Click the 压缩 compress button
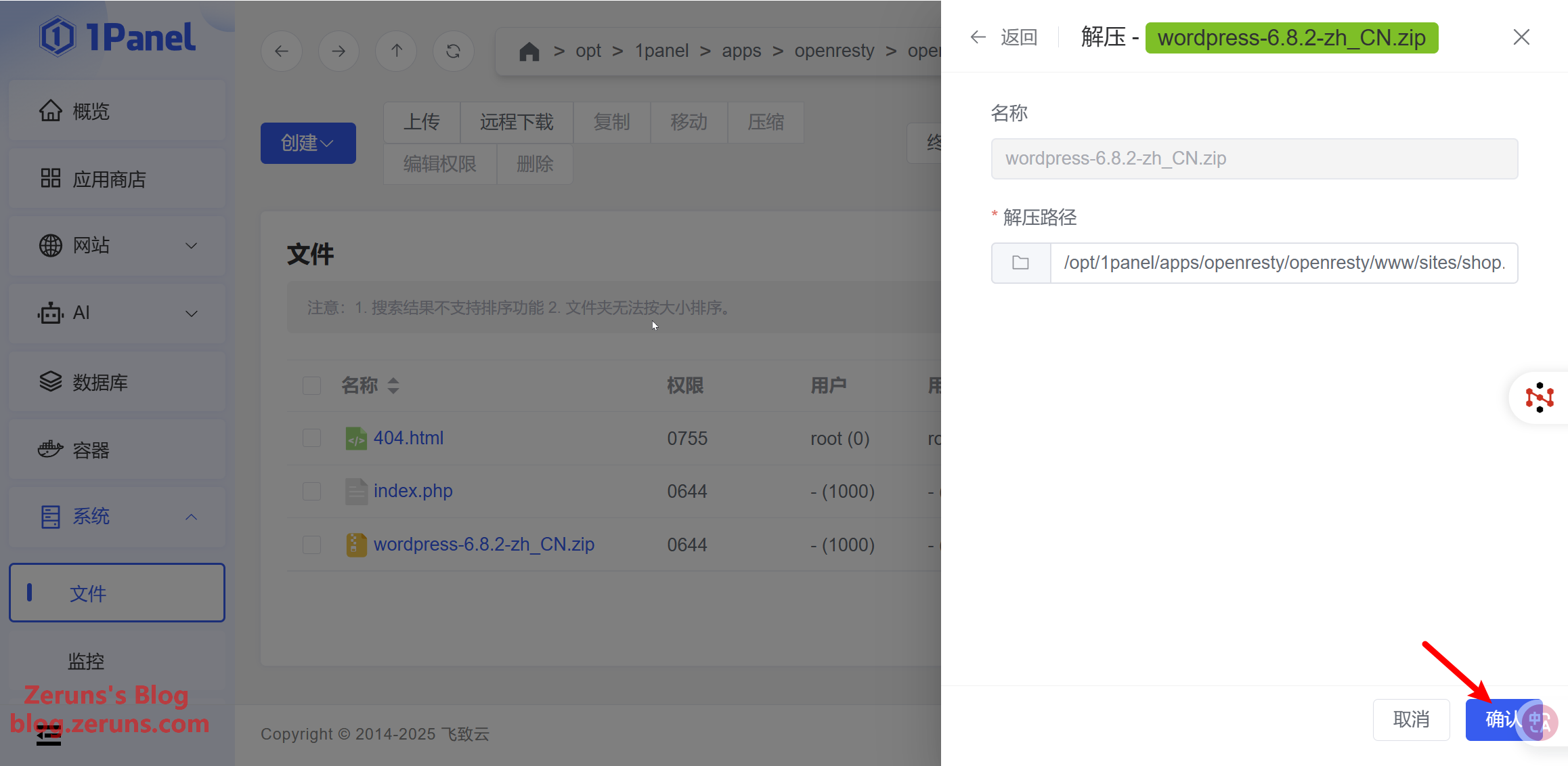 (x=766, y=122)
